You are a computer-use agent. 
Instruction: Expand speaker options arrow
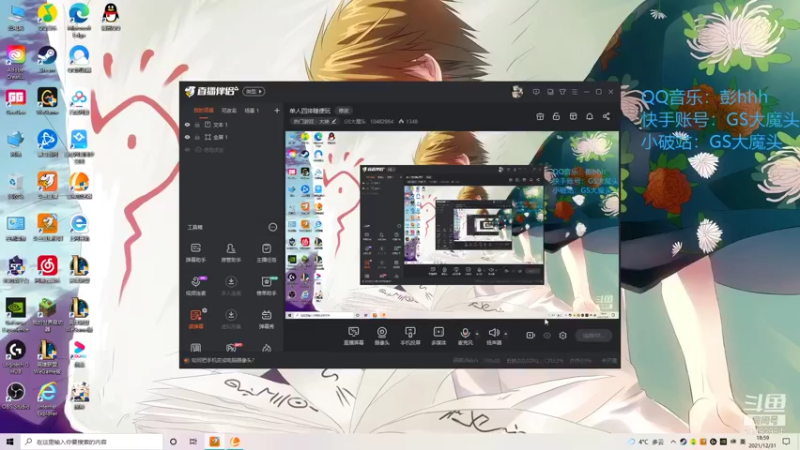[x=506, y=334]
